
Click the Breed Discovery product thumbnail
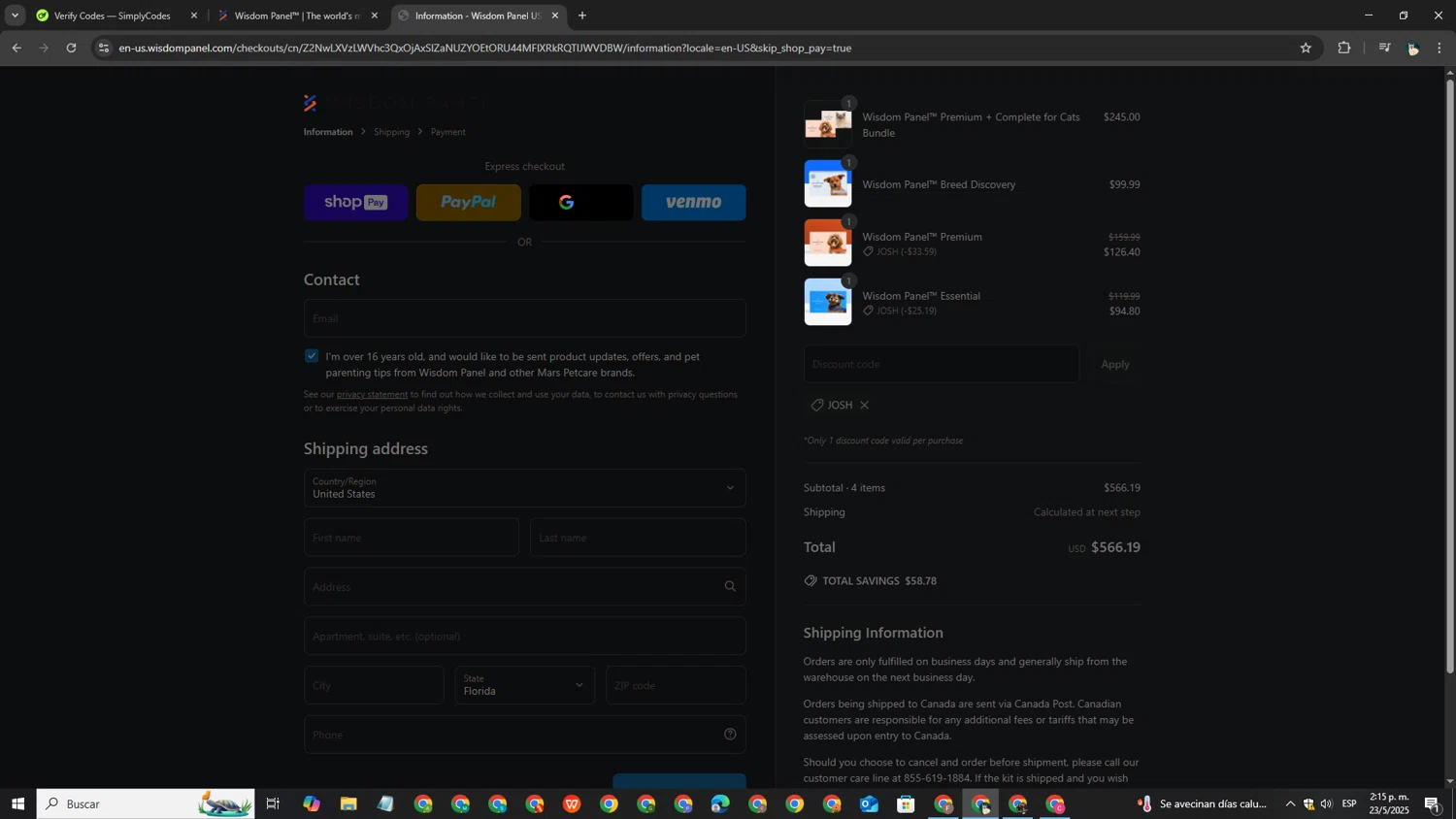(828, 184)
